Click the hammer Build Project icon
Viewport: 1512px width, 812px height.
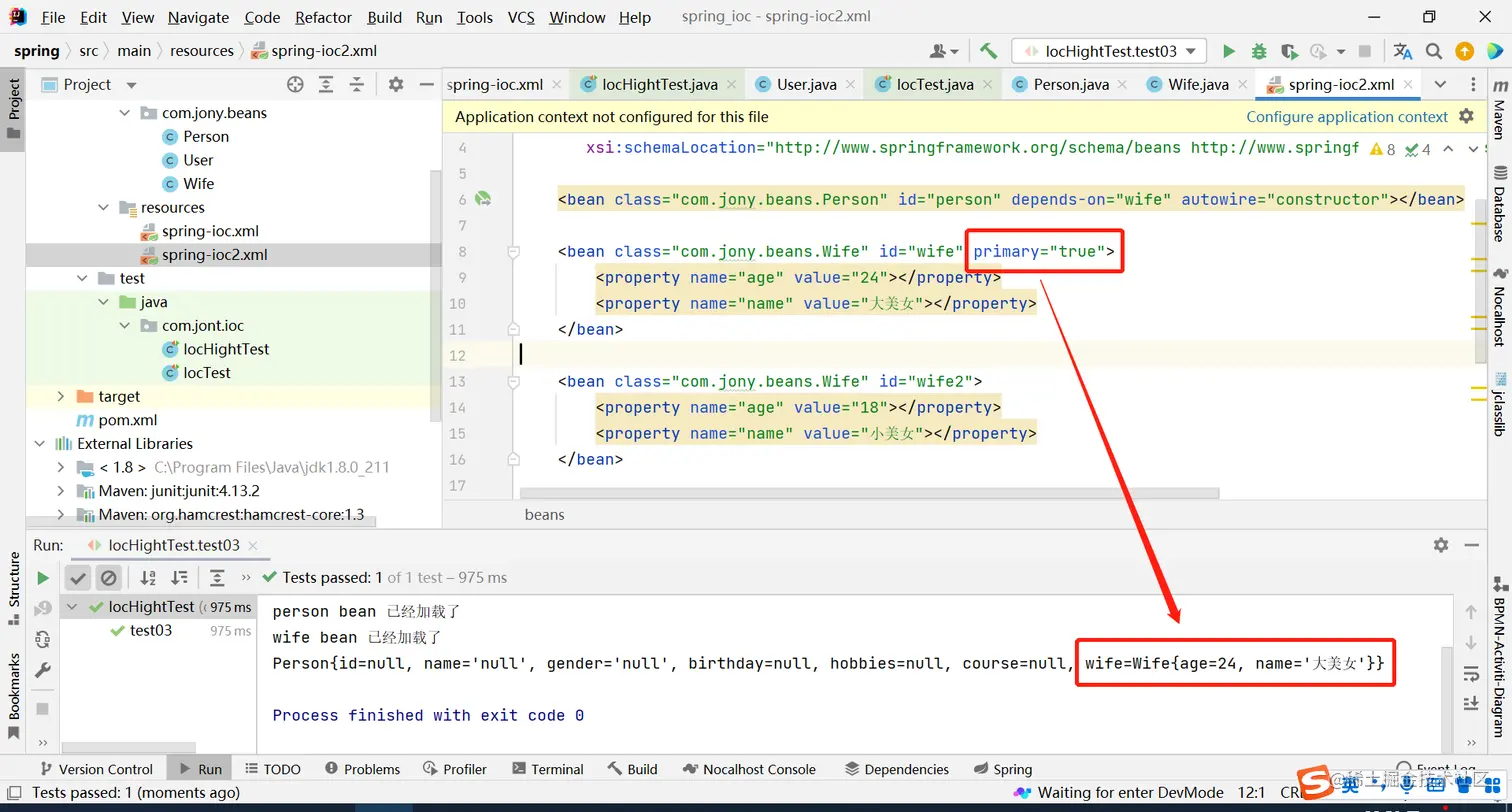point(988,51)
